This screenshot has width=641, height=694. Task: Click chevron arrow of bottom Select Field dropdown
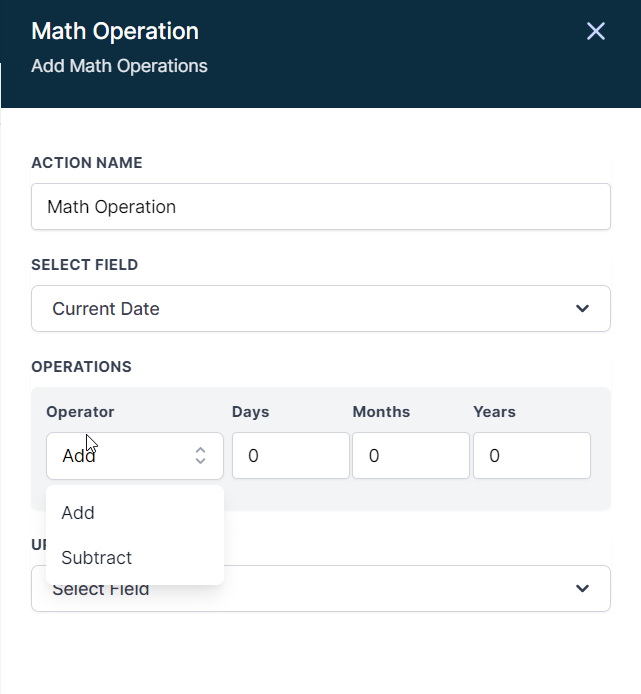[x=583, y=589]
